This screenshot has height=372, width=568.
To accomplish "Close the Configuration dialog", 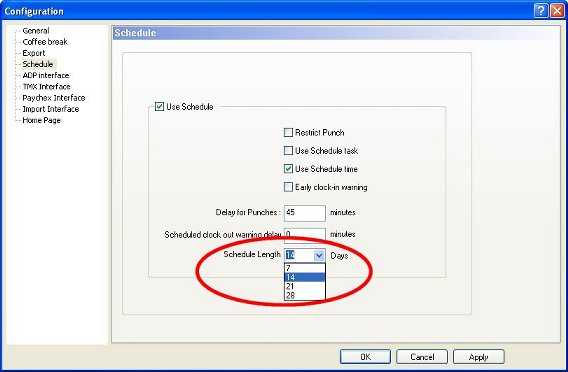I will click(x=557, y=11).
